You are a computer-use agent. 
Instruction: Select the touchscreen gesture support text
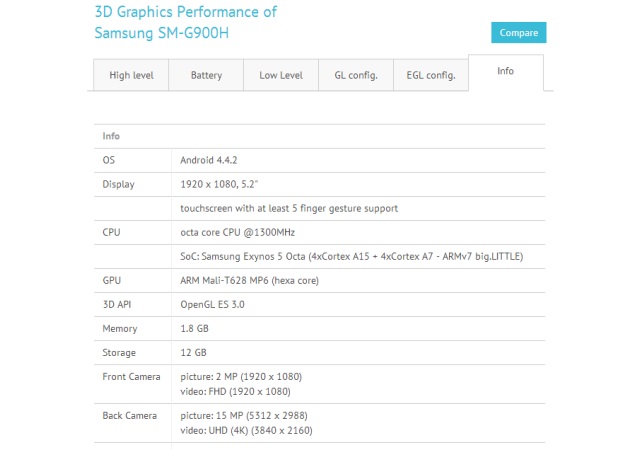point(289,208)
